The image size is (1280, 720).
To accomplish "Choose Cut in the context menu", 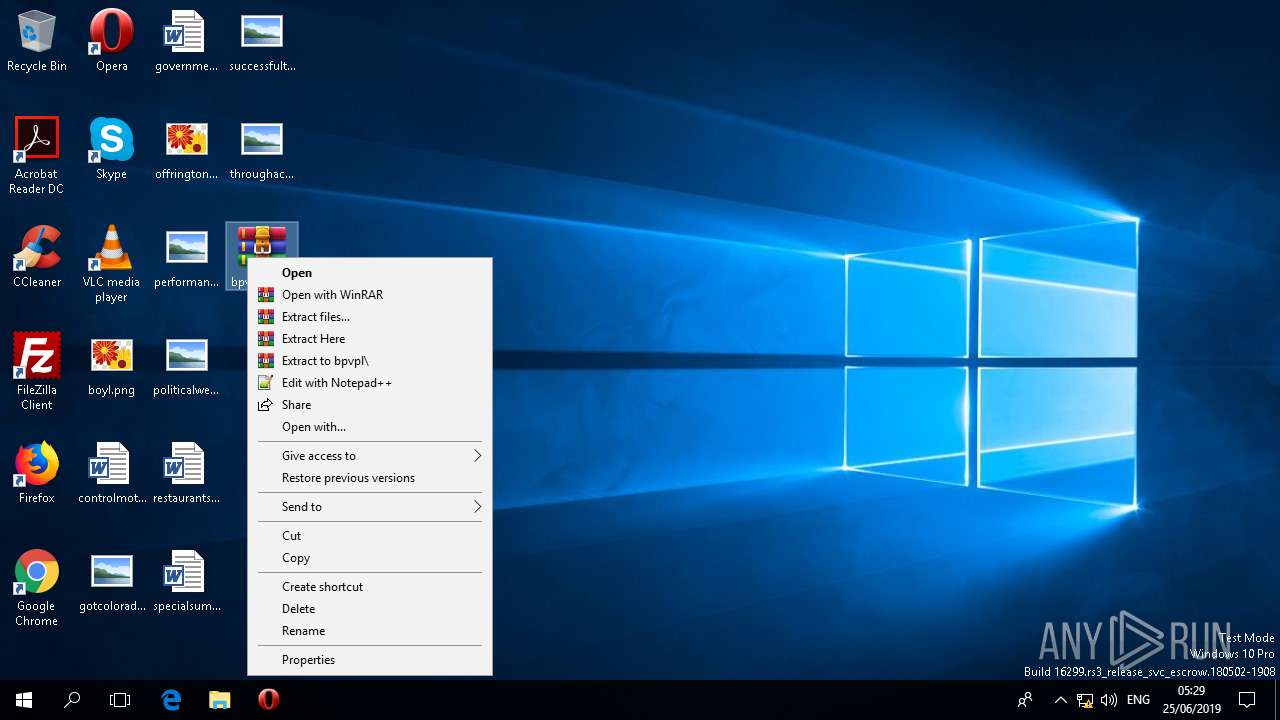I will pos(370,536).
